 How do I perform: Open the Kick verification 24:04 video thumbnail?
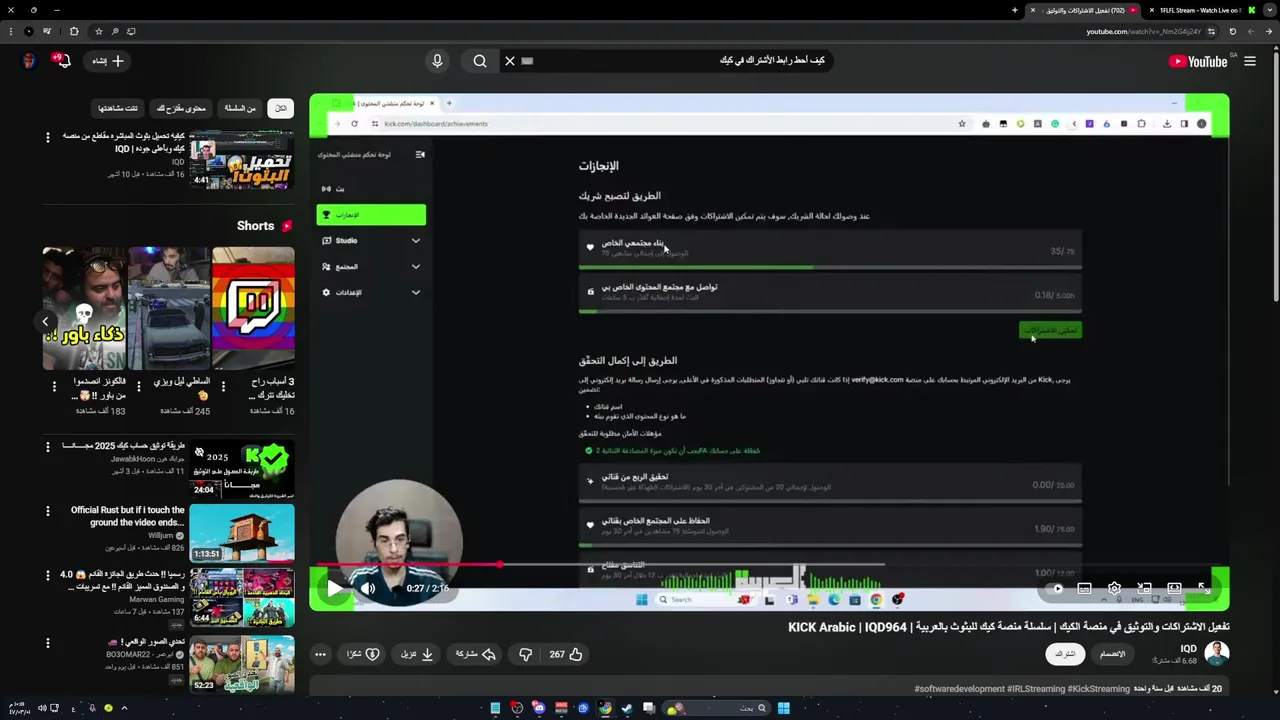[242, 468]
